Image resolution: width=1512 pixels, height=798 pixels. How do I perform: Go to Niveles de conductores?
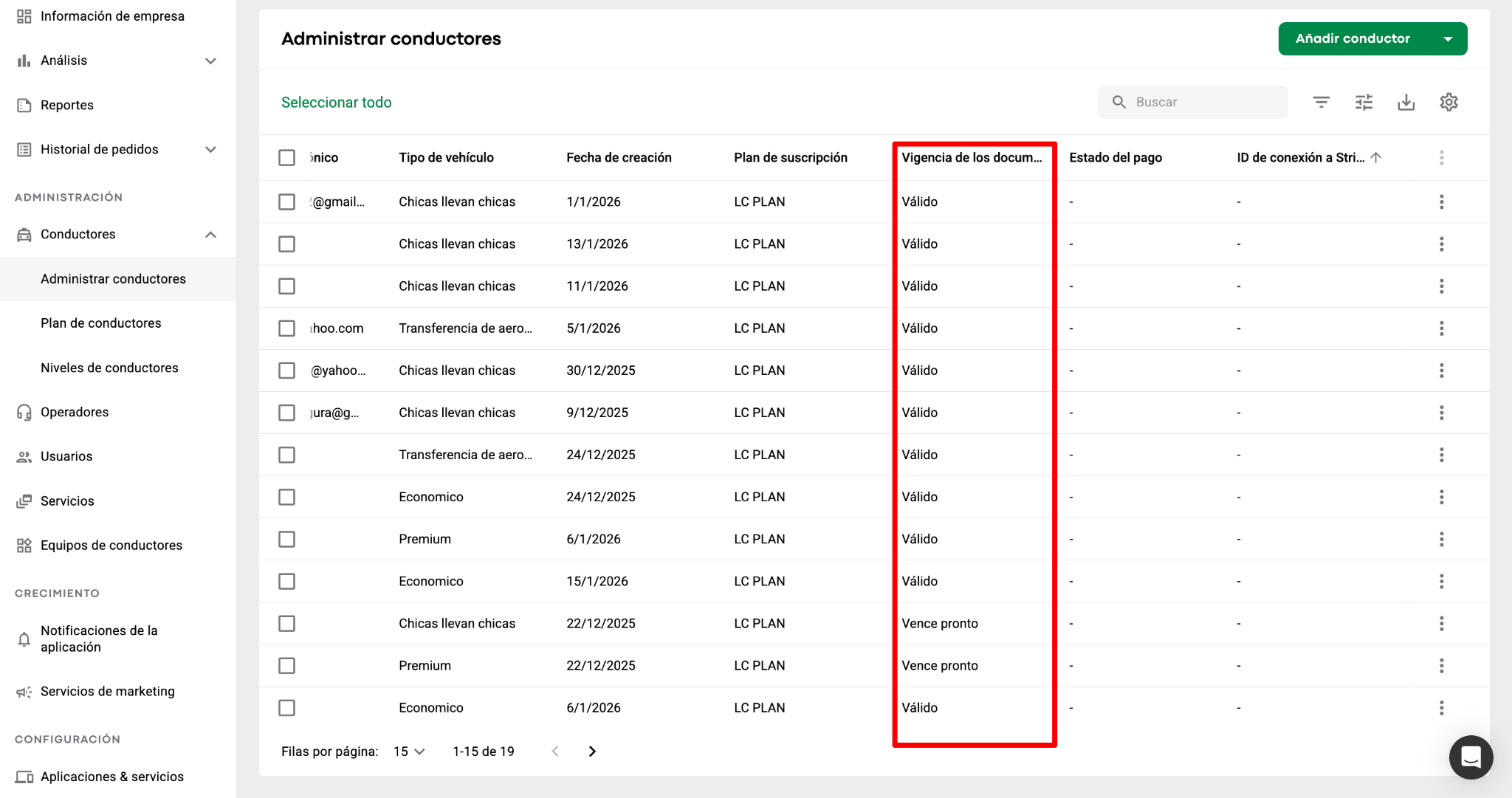pyautogui.click(x=109, y=368)
